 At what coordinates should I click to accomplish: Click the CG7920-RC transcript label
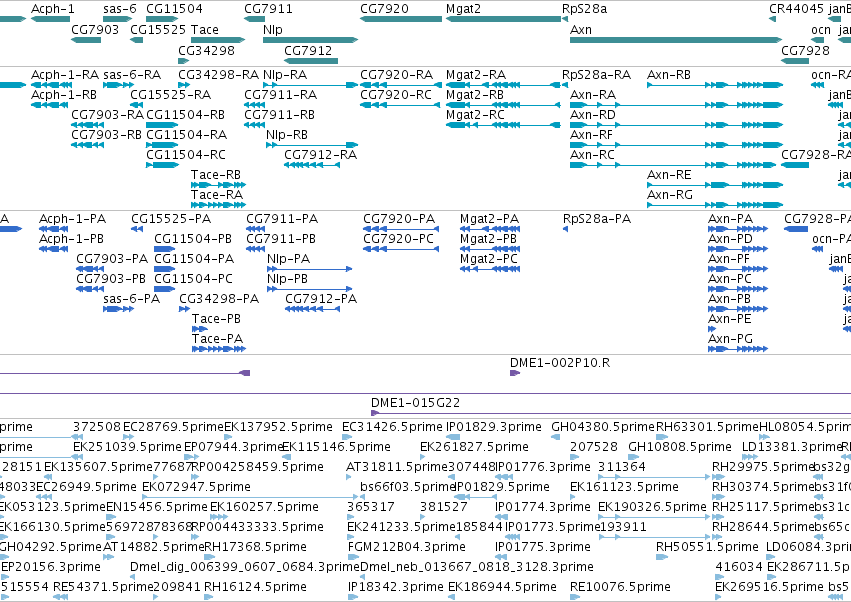(x=396, y=95)
